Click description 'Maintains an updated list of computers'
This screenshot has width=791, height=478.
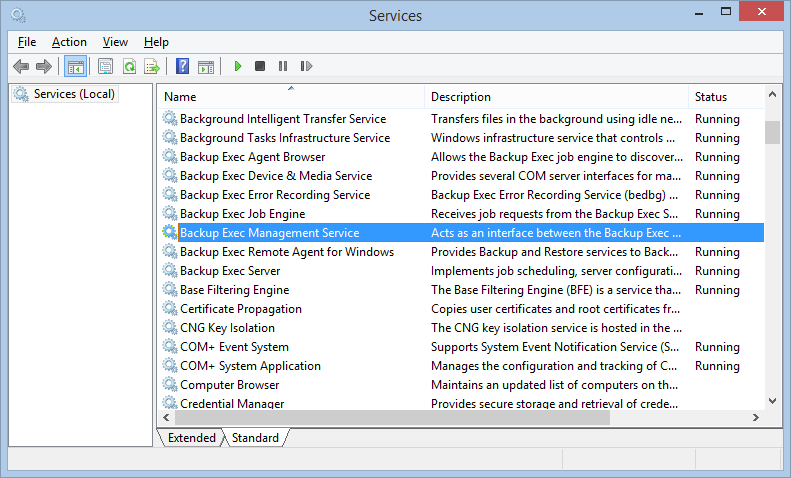pos(554,384)
